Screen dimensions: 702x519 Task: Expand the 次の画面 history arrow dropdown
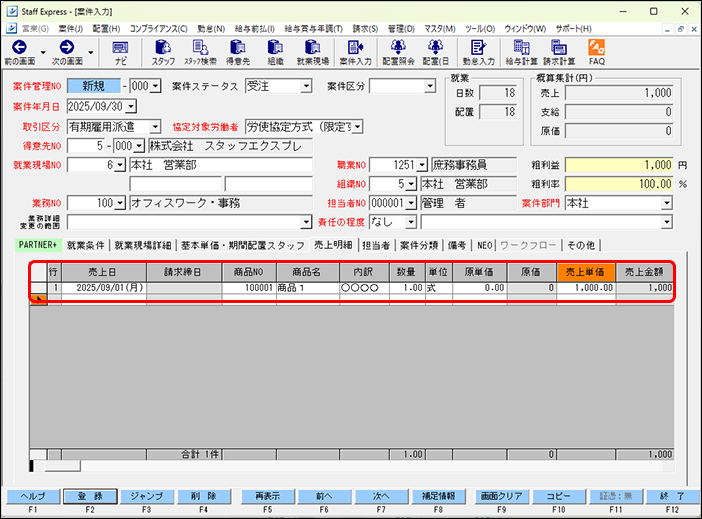[x=90, y=52]
